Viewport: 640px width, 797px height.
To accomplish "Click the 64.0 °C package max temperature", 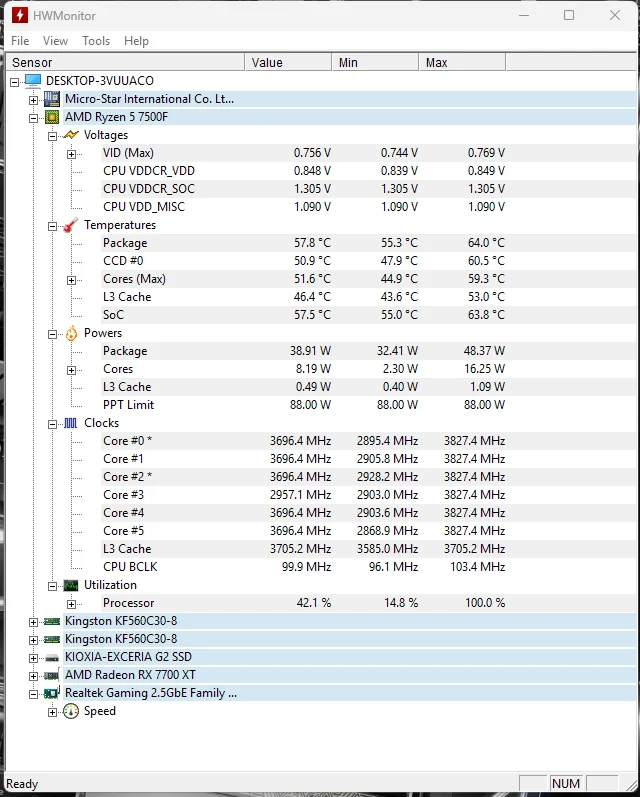I will [486, 243].
